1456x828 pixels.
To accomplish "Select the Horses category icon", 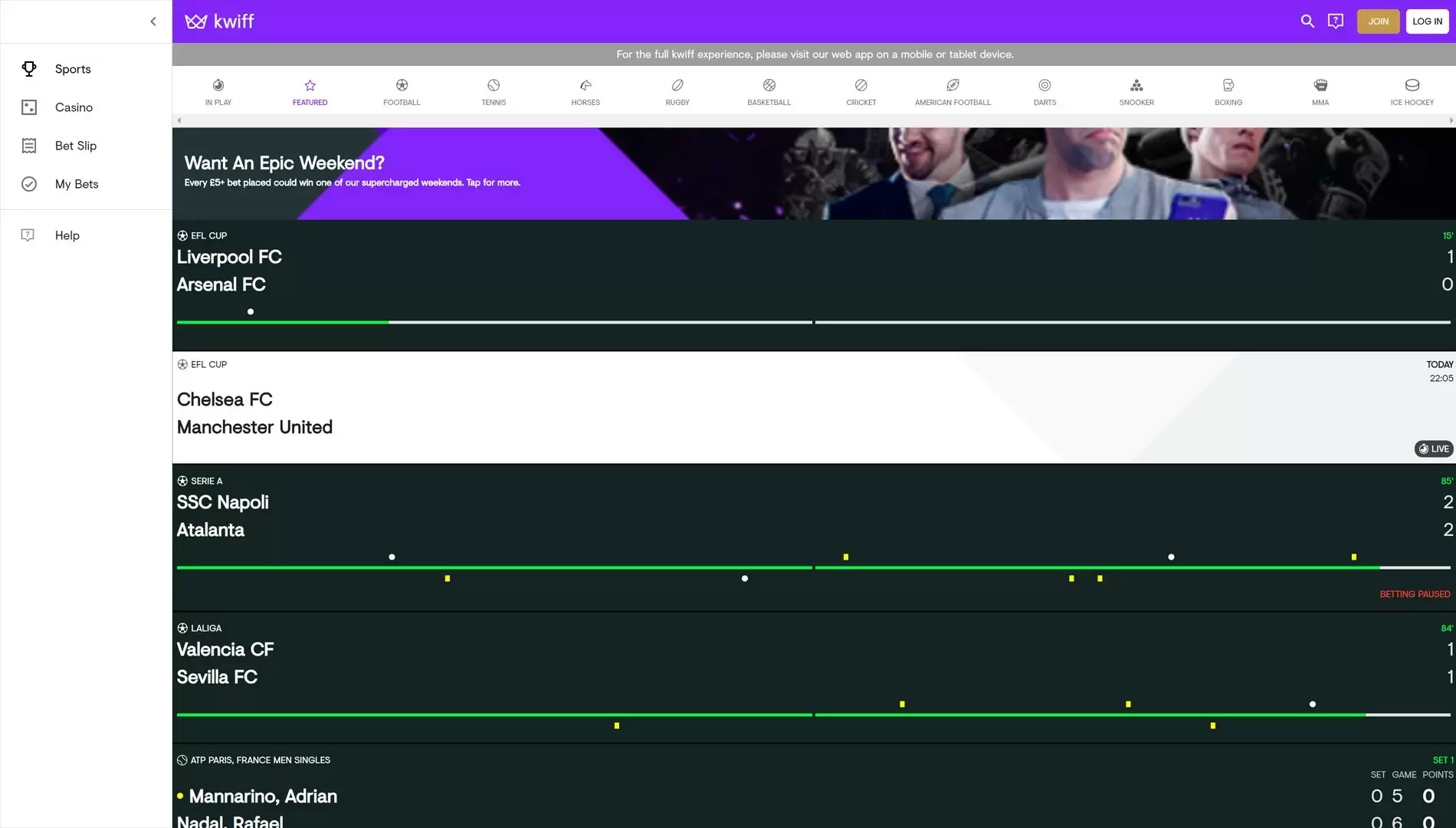I will (585, 85).
